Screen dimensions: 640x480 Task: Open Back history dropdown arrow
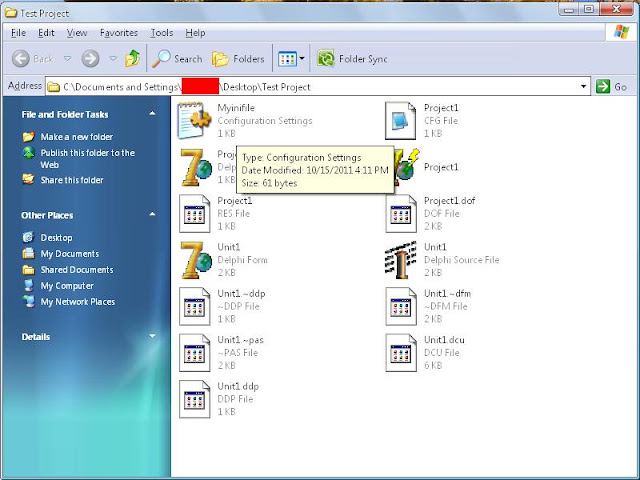tap(68, 59)
